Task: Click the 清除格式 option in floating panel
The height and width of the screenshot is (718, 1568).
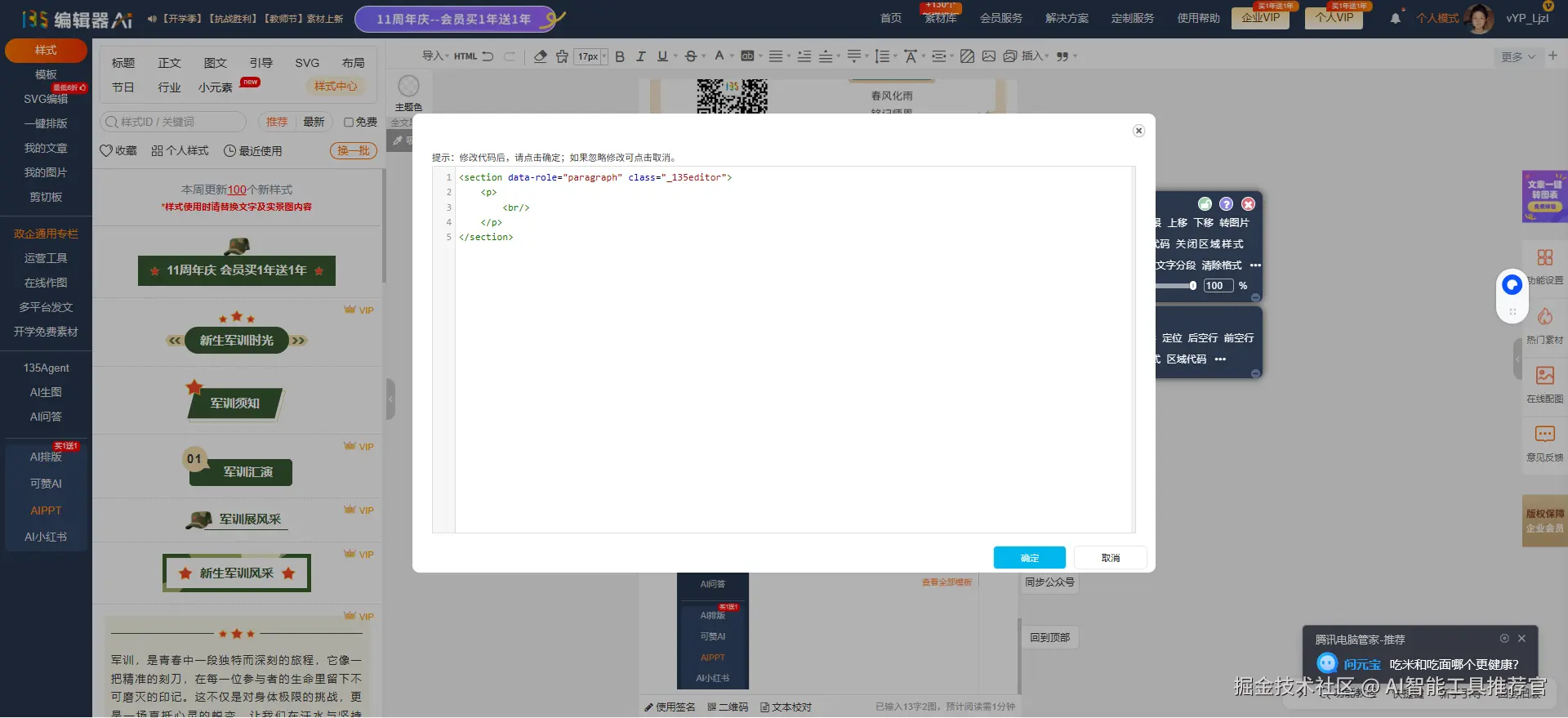Action: click(x=1222, y=265)
